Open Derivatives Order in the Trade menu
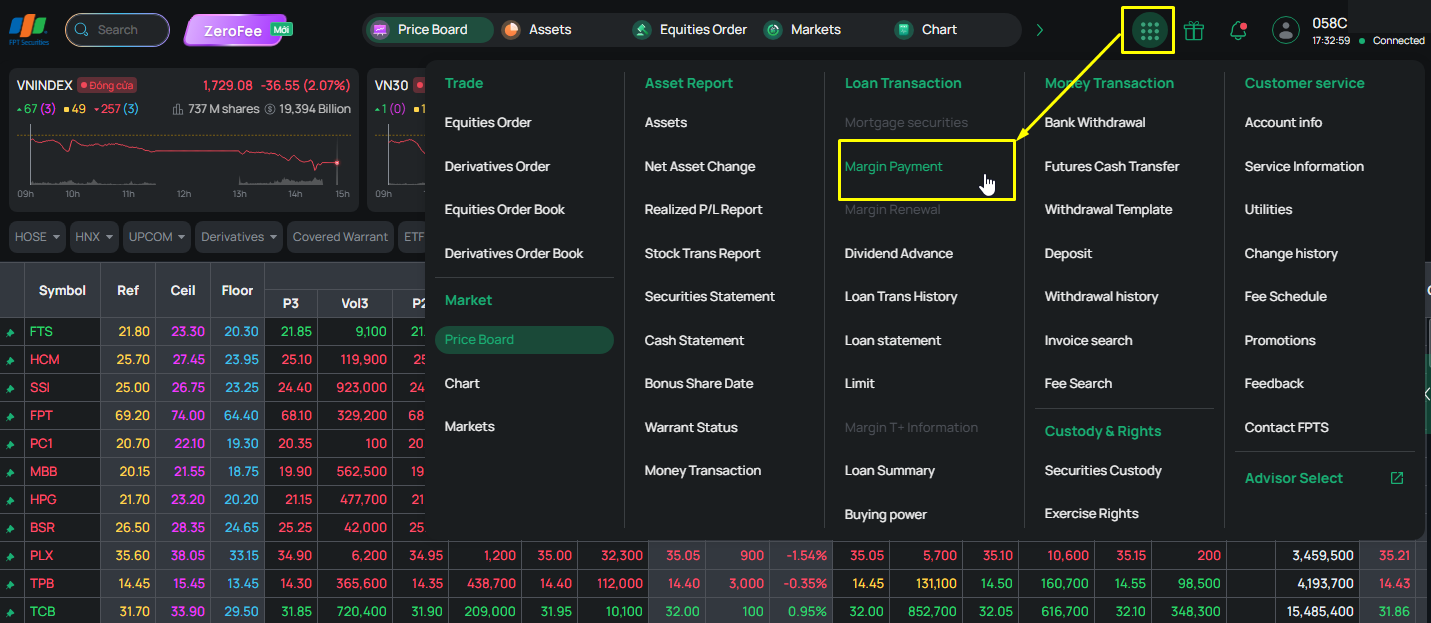This screenshot has width=1431, height=623. [497, 167]
